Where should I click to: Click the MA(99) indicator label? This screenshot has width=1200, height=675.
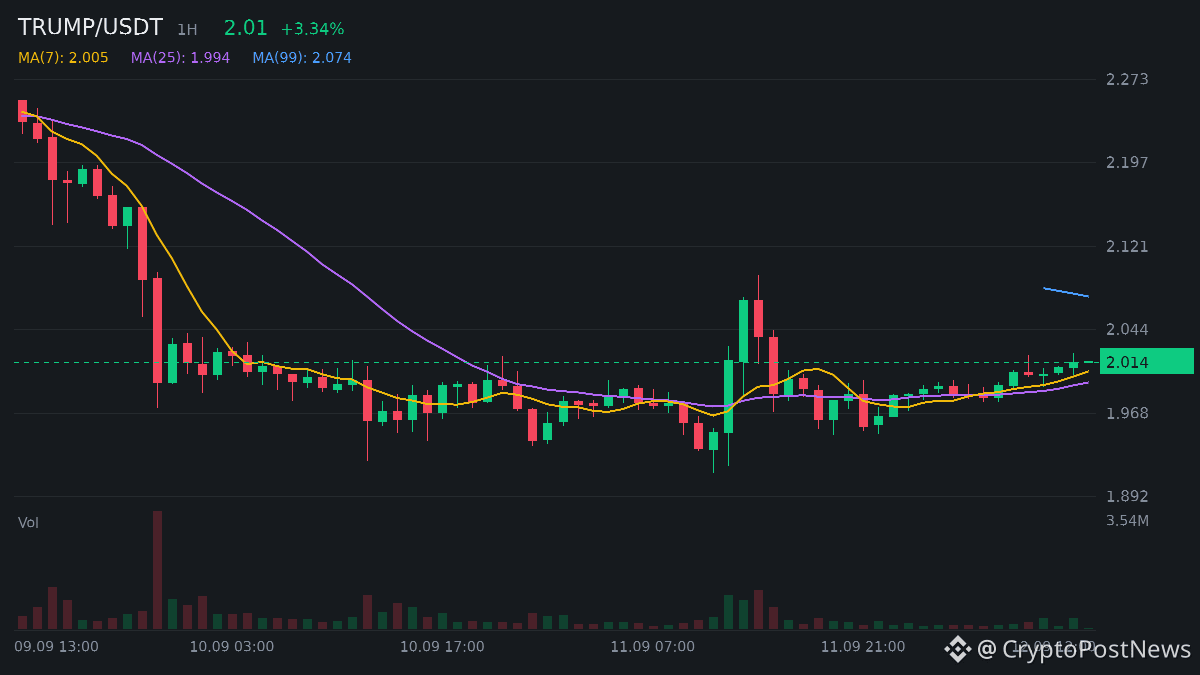[x=302, y=58]
